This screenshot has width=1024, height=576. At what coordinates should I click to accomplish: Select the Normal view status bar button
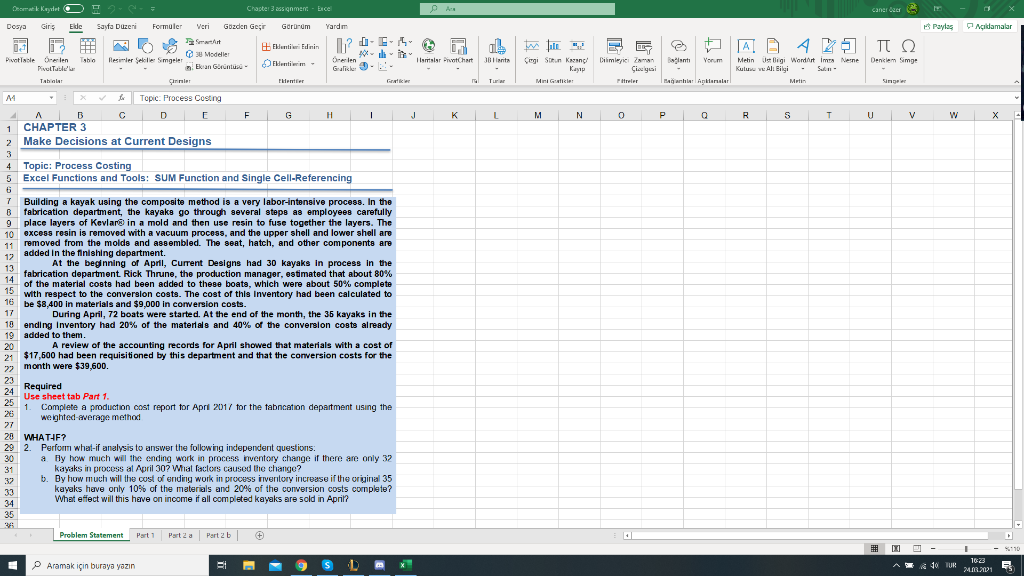[874, 549]
